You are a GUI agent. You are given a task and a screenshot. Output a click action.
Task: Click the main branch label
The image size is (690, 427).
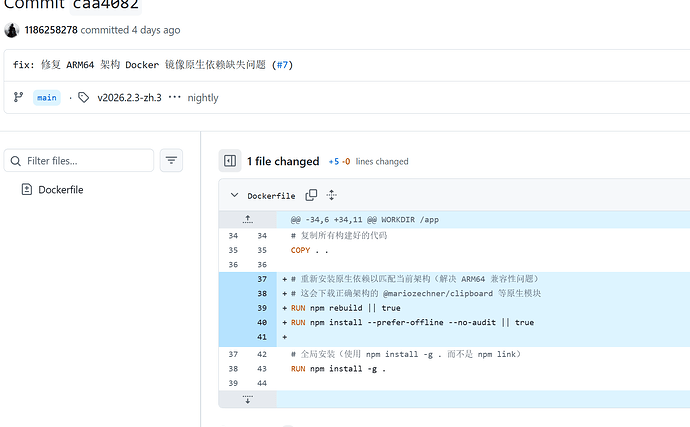pyautogui.click(x=47, y=98)
